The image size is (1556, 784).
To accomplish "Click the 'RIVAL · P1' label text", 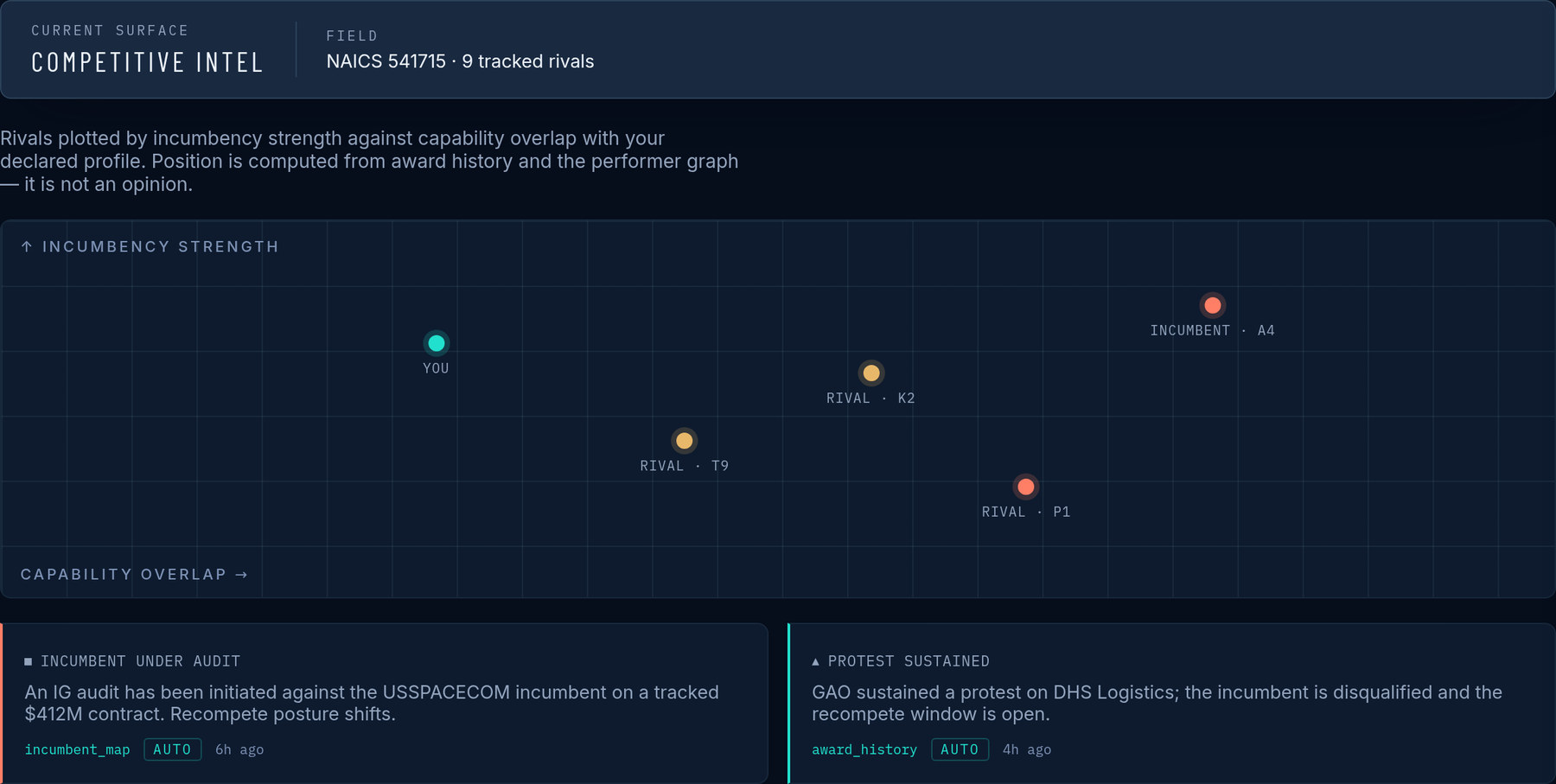I will pyautogui.click(x=1026, y=512).
